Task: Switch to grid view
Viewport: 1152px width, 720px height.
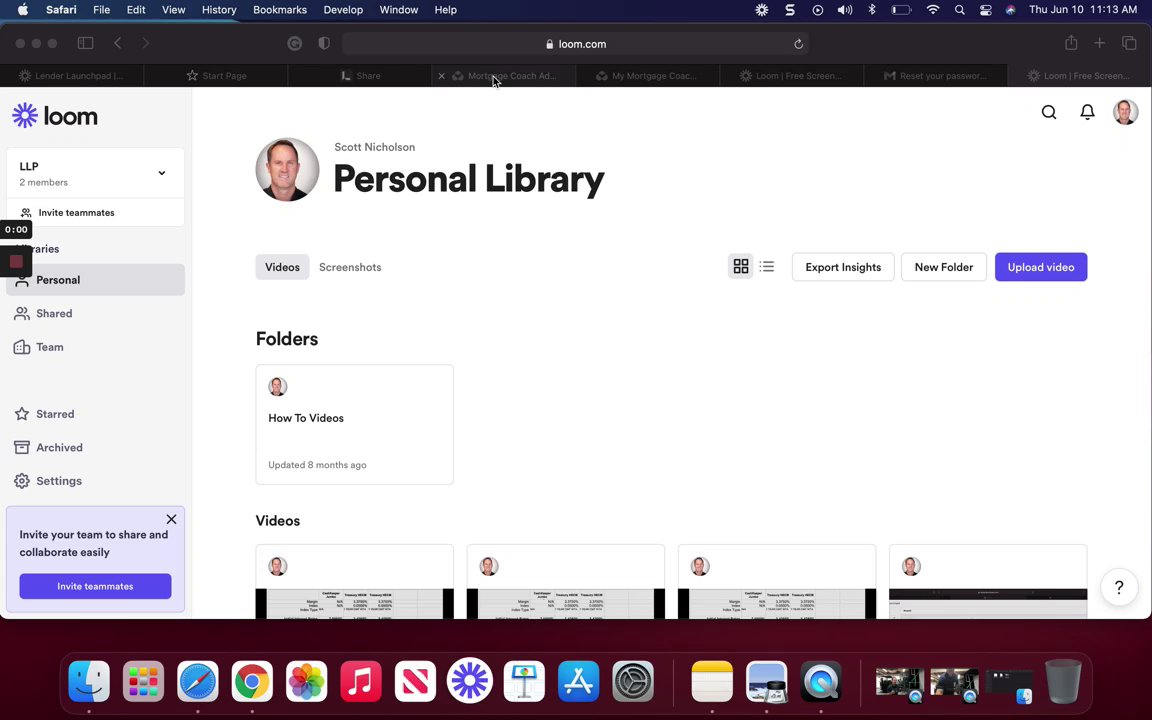Action: [x=741, y=267]
